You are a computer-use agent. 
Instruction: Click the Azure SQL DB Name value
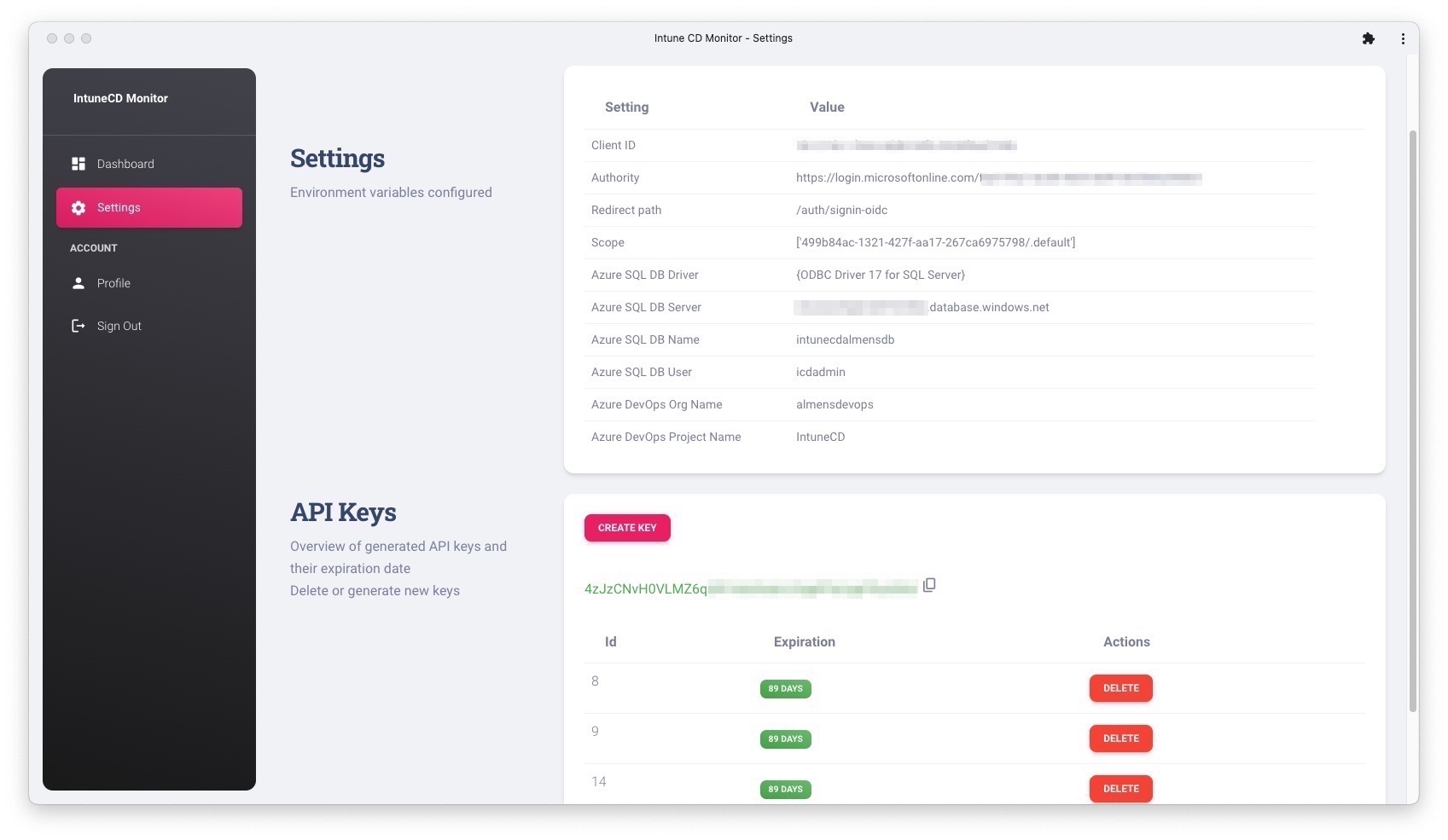[x=843, y=339]
